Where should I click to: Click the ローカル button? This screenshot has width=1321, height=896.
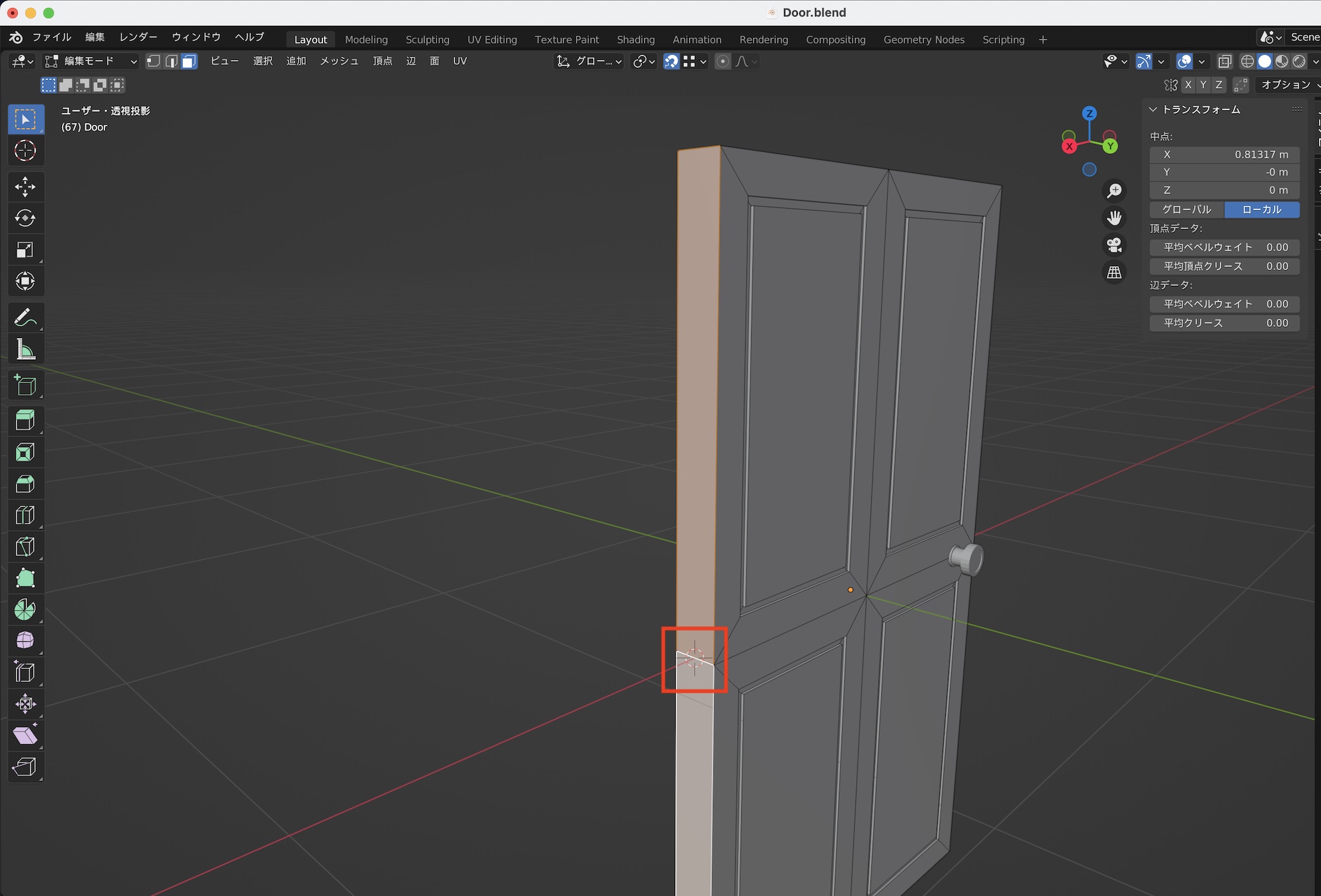1262,209
